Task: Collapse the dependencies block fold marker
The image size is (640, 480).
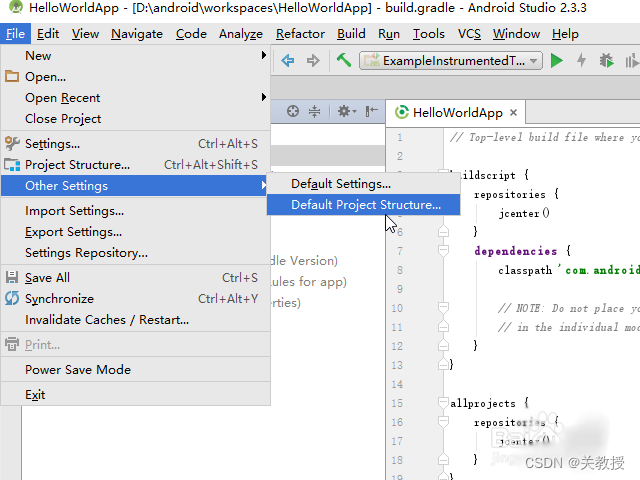Action: pos(443,250)
